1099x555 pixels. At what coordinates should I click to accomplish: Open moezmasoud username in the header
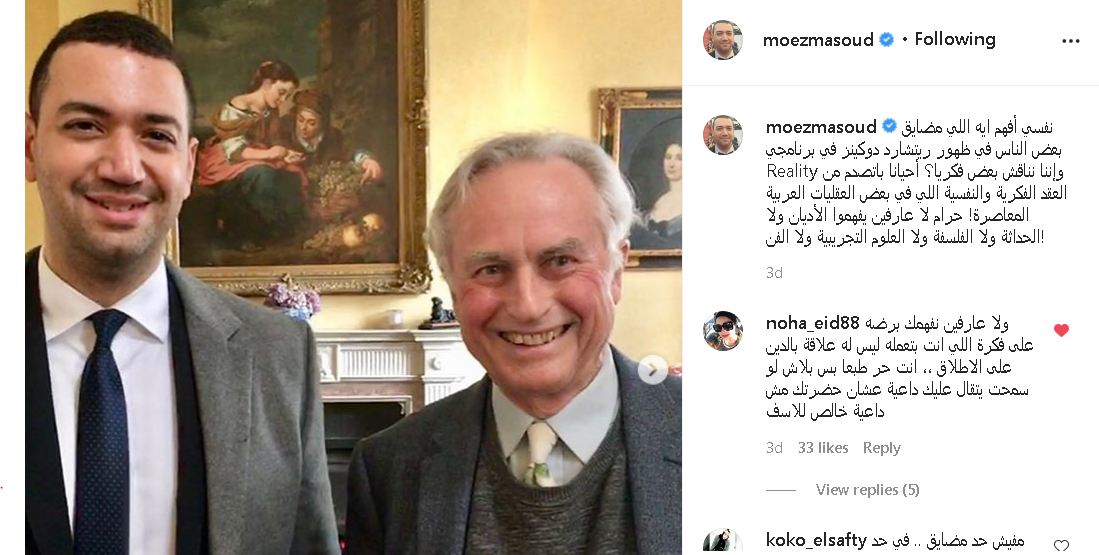click(x=818, y=40)
